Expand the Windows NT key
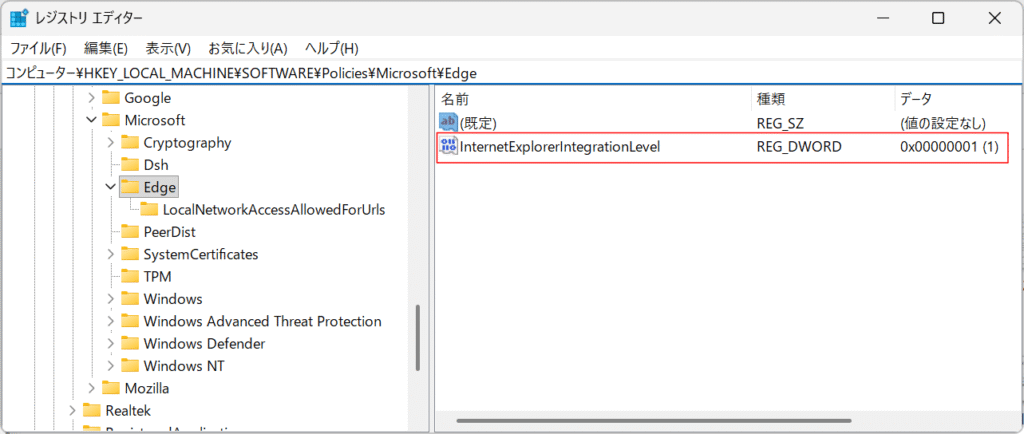This screenshot has width=1024, height=434. [x=110, y=366]
